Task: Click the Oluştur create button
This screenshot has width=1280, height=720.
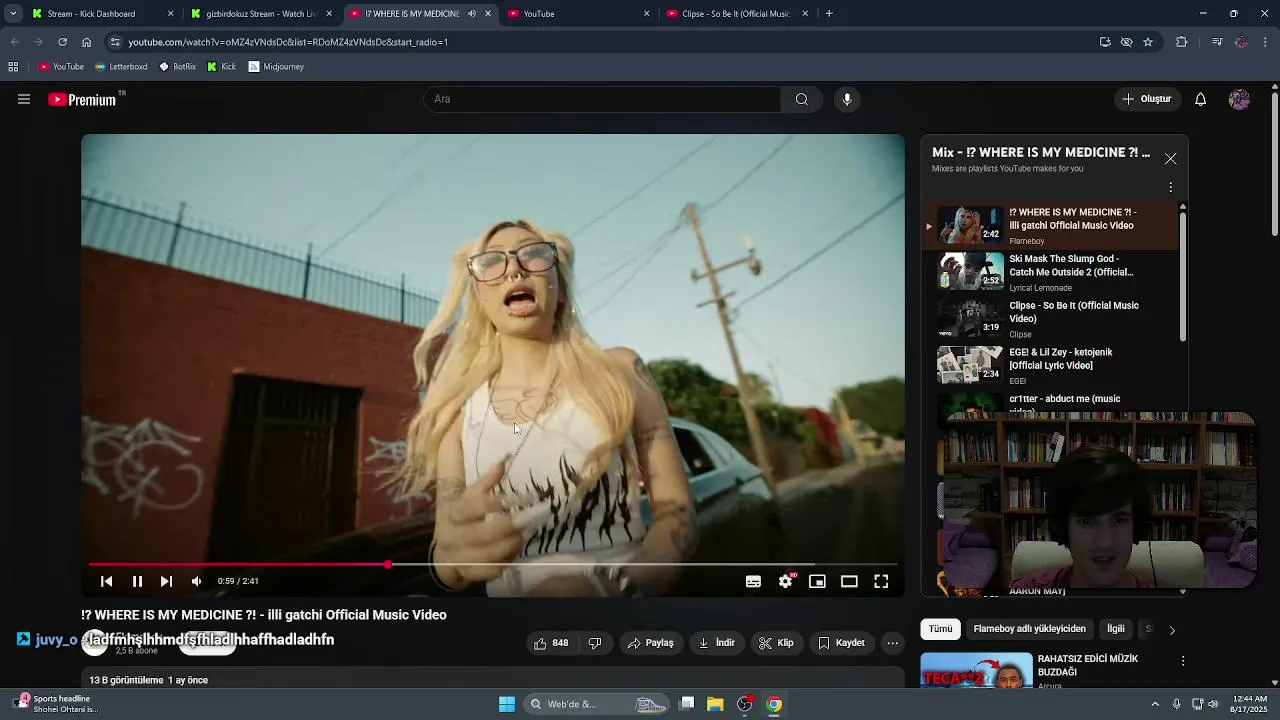Action: [1146, 99]
